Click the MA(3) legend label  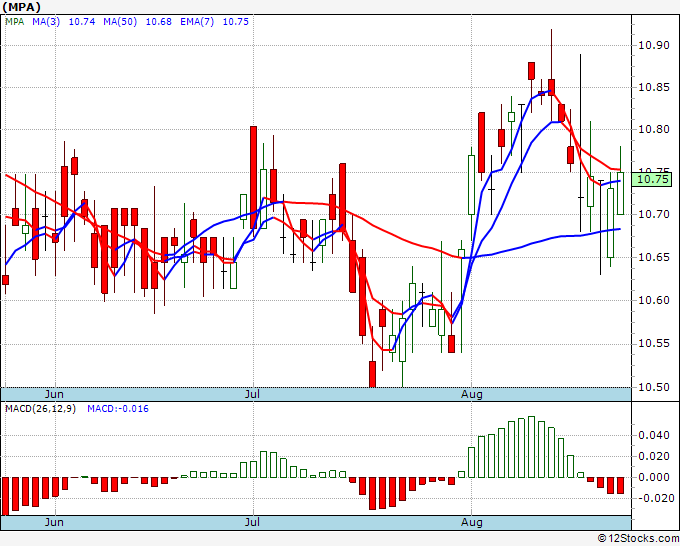pos(46,22)
